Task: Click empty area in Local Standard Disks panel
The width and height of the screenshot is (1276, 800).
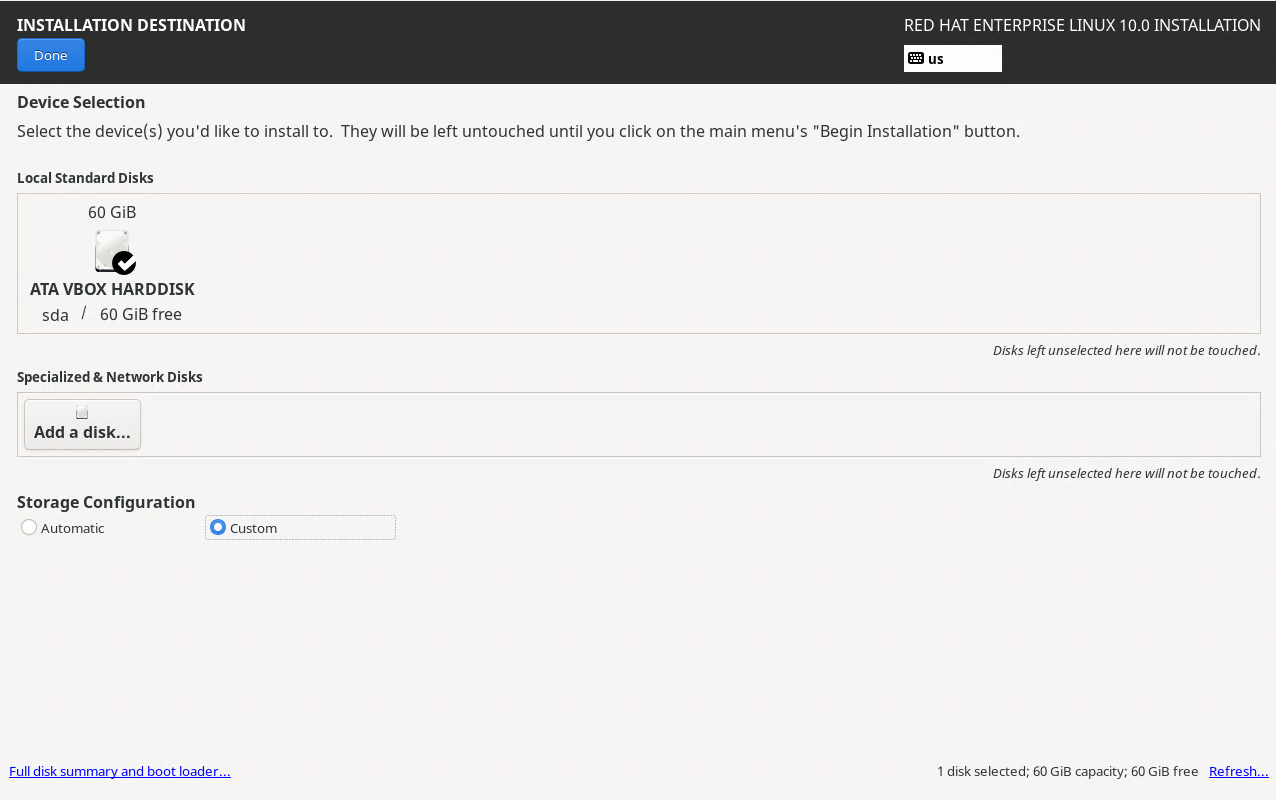Action: (x=700, y=263)
